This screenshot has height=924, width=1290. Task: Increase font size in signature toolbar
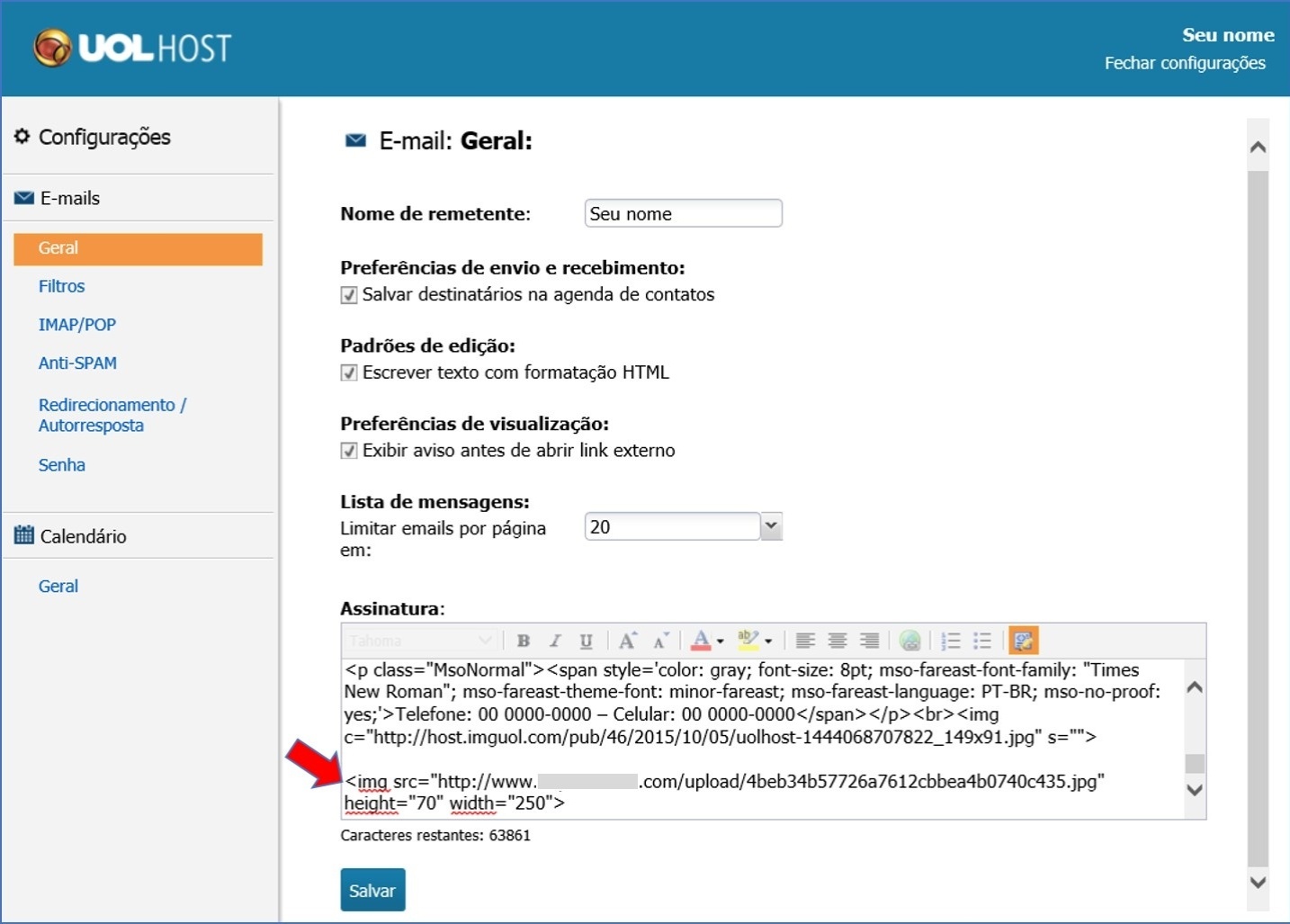pyautogui.click(x=627, y=641)
